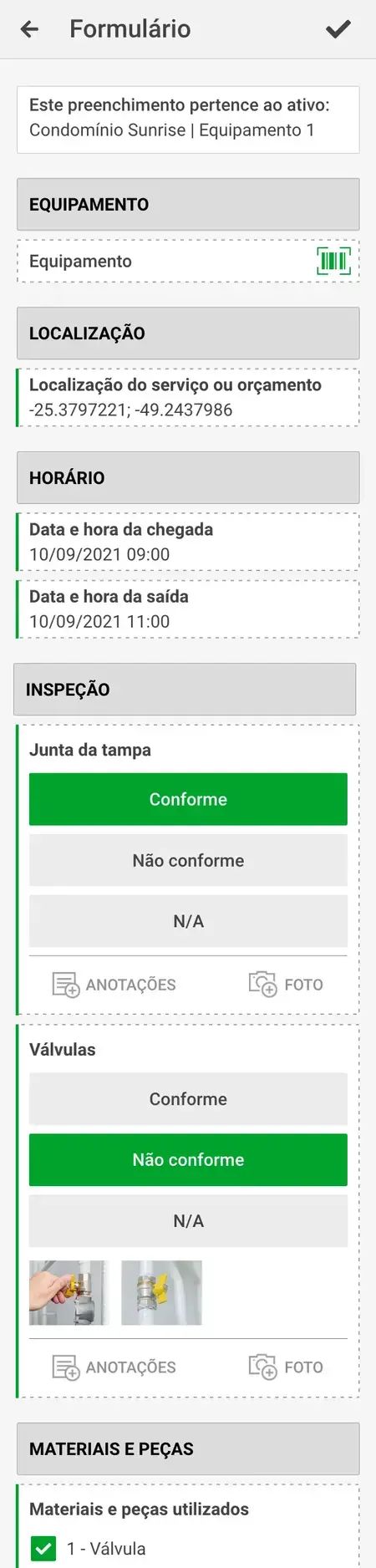Add annotations to Válvulas item

coord(114,1367)
